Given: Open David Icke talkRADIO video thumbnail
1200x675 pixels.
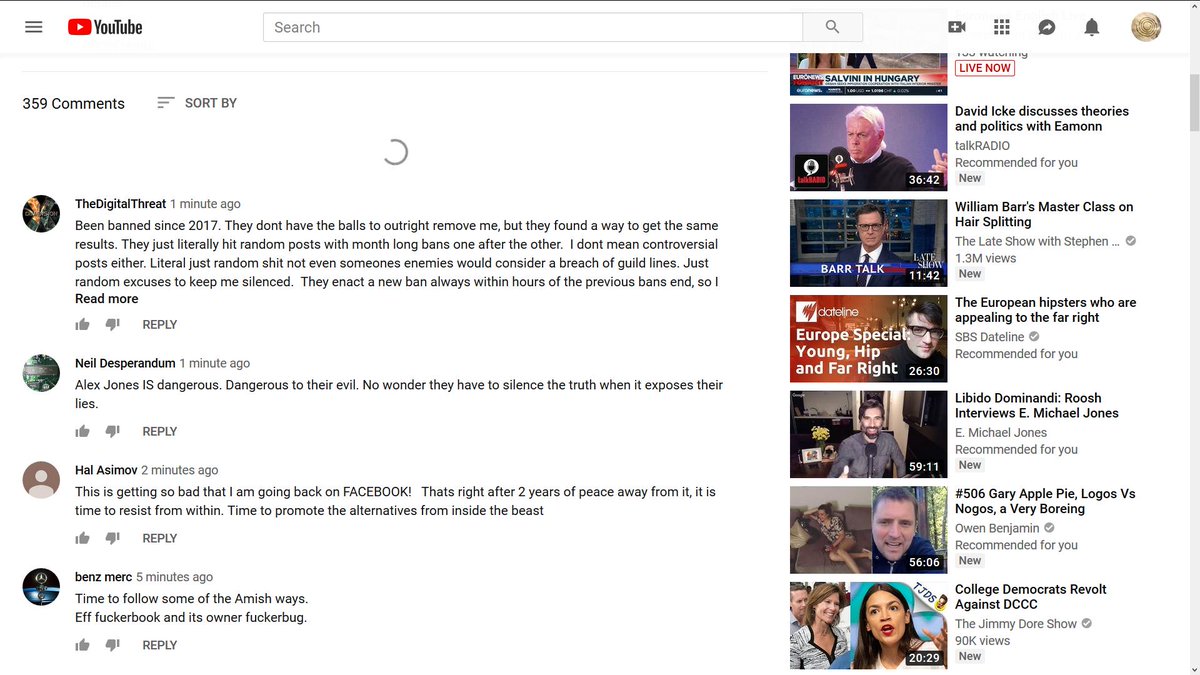Looking at the screenshot, I should pos(868,147).
